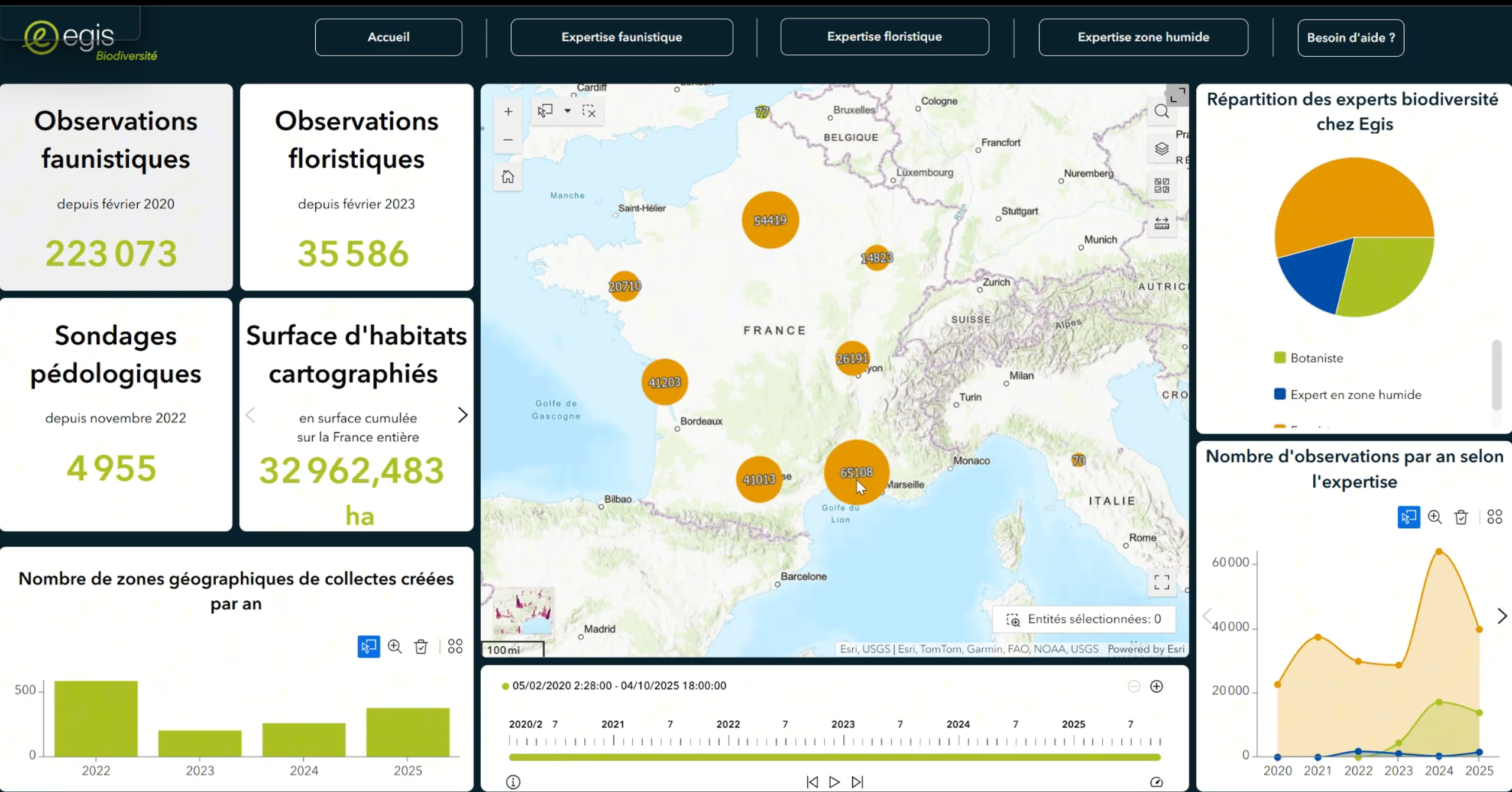Click the Besoin d'aide ? button
The width and height of the screenshot is (1512, 792).
tap(1351, 38)
